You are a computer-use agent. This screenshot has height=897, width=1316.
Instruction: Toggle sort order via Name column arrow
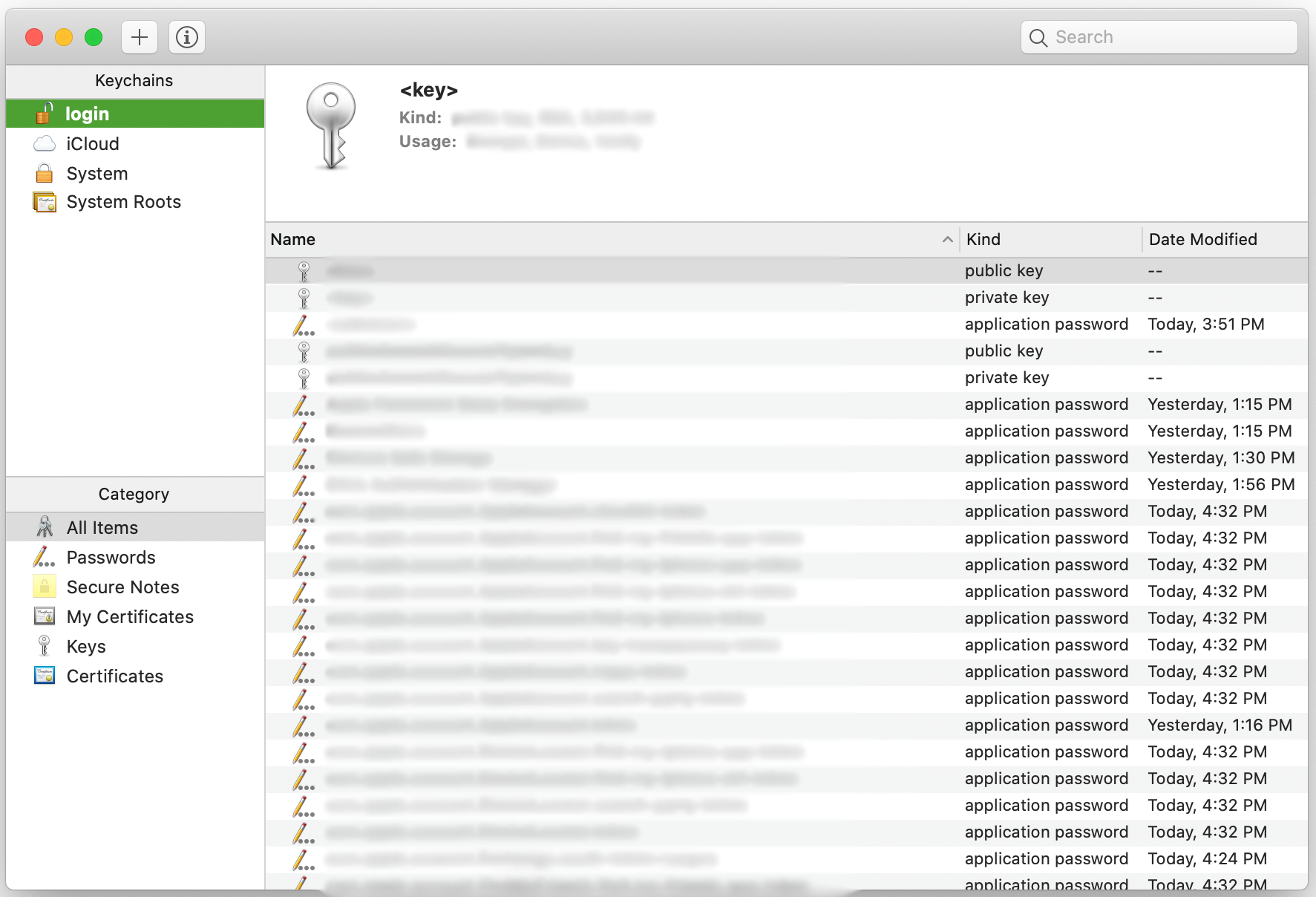(947, 239)
